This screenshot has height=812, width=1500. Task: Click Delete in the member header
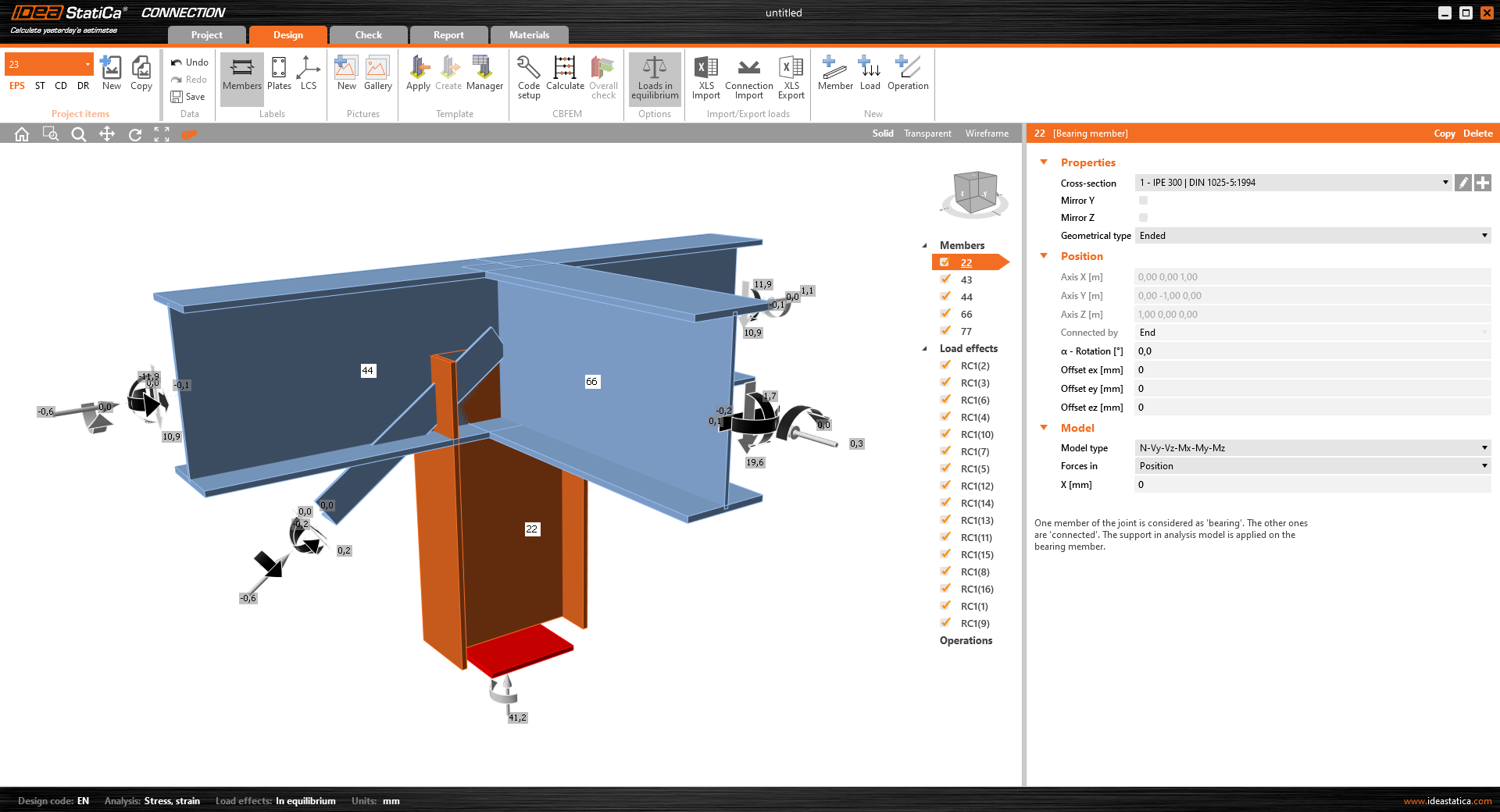pyautogui.click(x=1477, y=134)
